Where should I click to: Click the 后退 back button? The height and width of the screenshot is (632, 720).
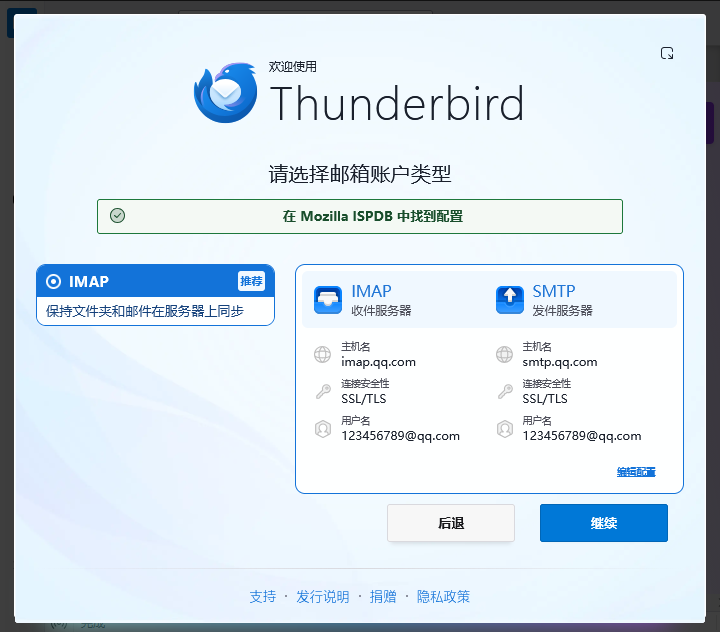coord(451,523)
